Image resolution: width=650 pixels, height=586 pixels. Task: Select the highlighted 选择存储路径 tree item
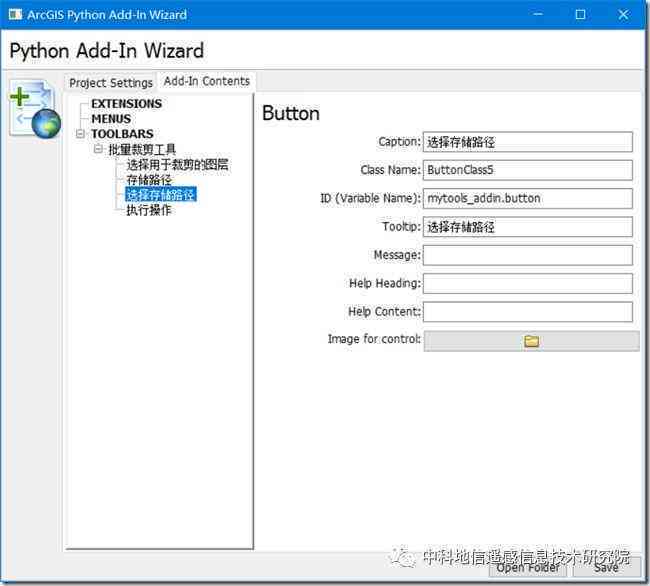coord(161,194)
